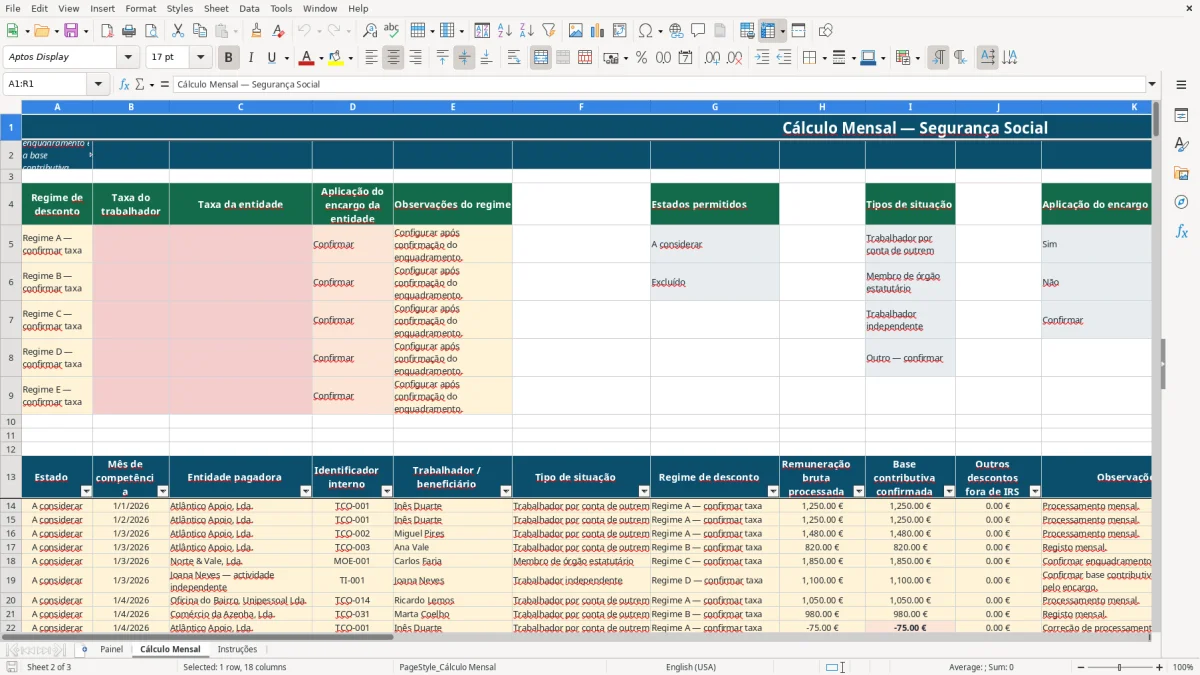Insert an image
This screenshot has width=1200, height=675.
[576, 31]
